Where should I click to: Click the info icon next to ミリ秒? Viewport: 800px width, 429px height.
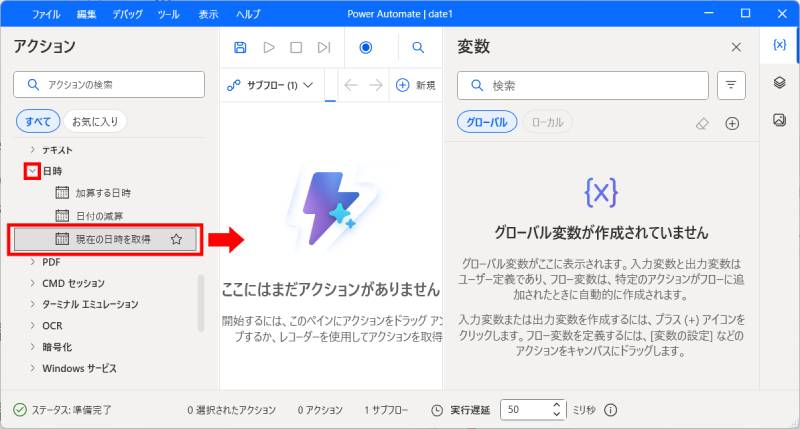pos(611,410)
